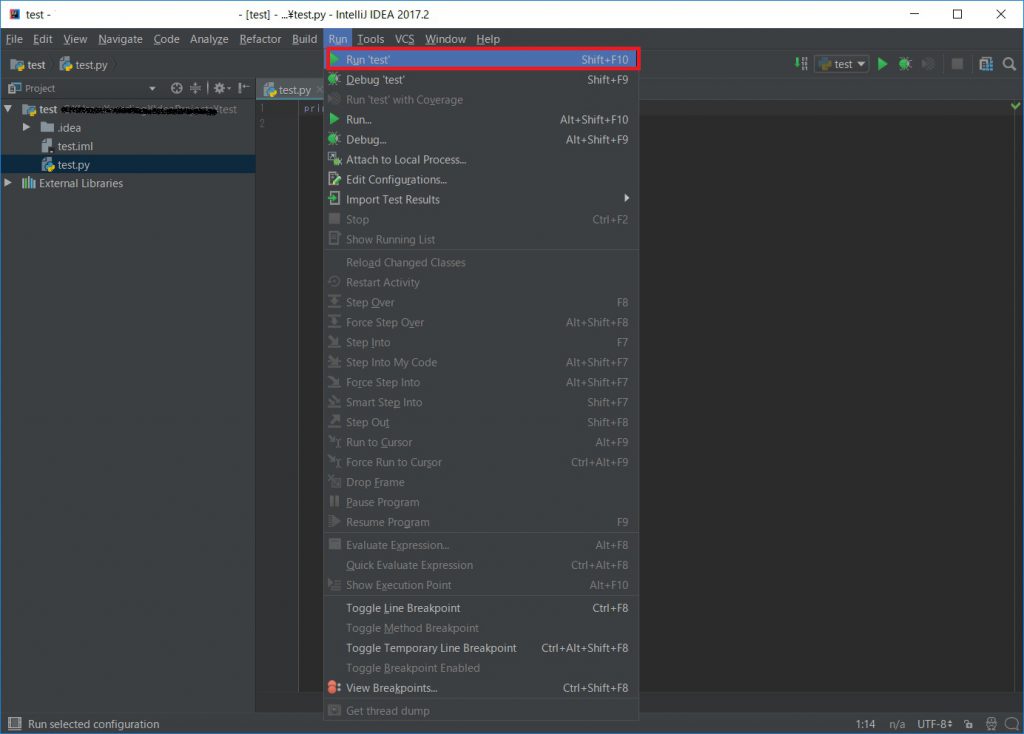1024x734 pixels.
Task: Expand the External Libraries node
Action: [x=9, y=183]
